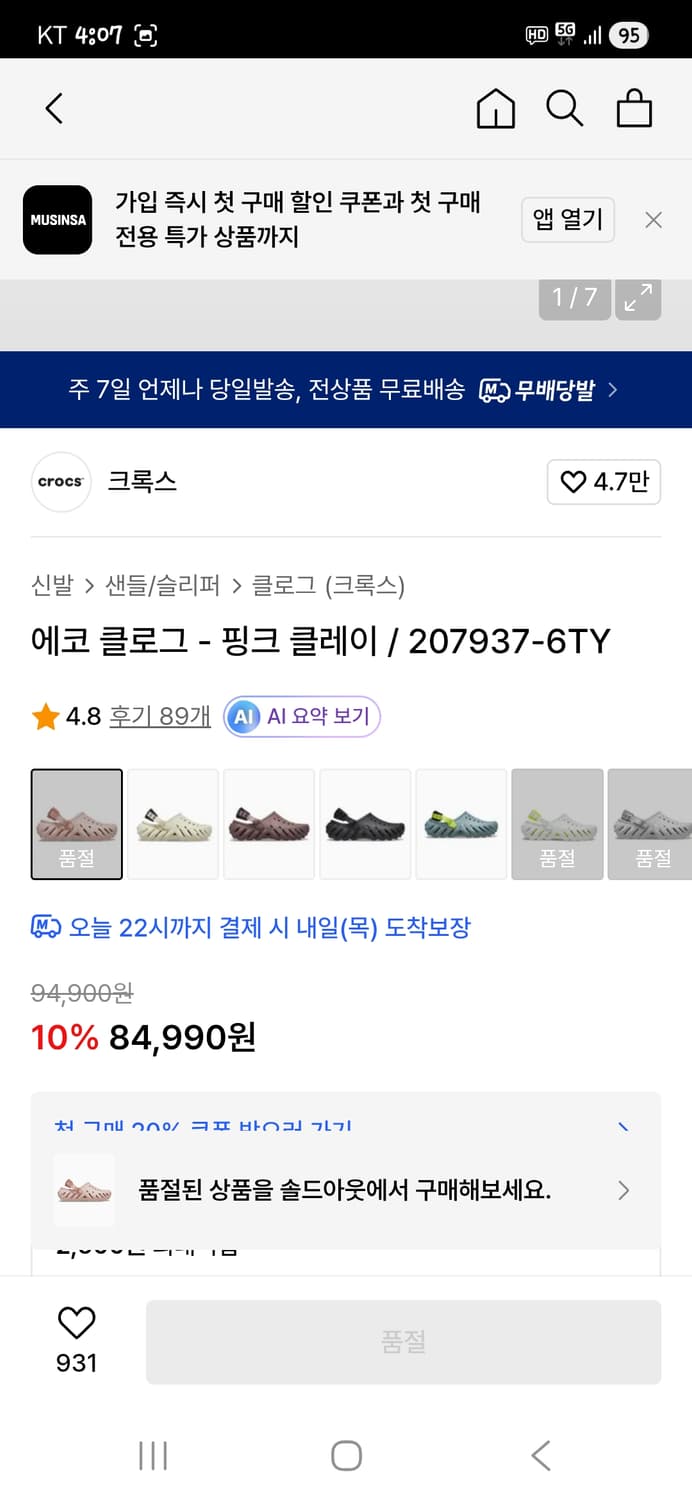Tap the 앱 열기 button
692x1500 pixels.
[568, 219]
